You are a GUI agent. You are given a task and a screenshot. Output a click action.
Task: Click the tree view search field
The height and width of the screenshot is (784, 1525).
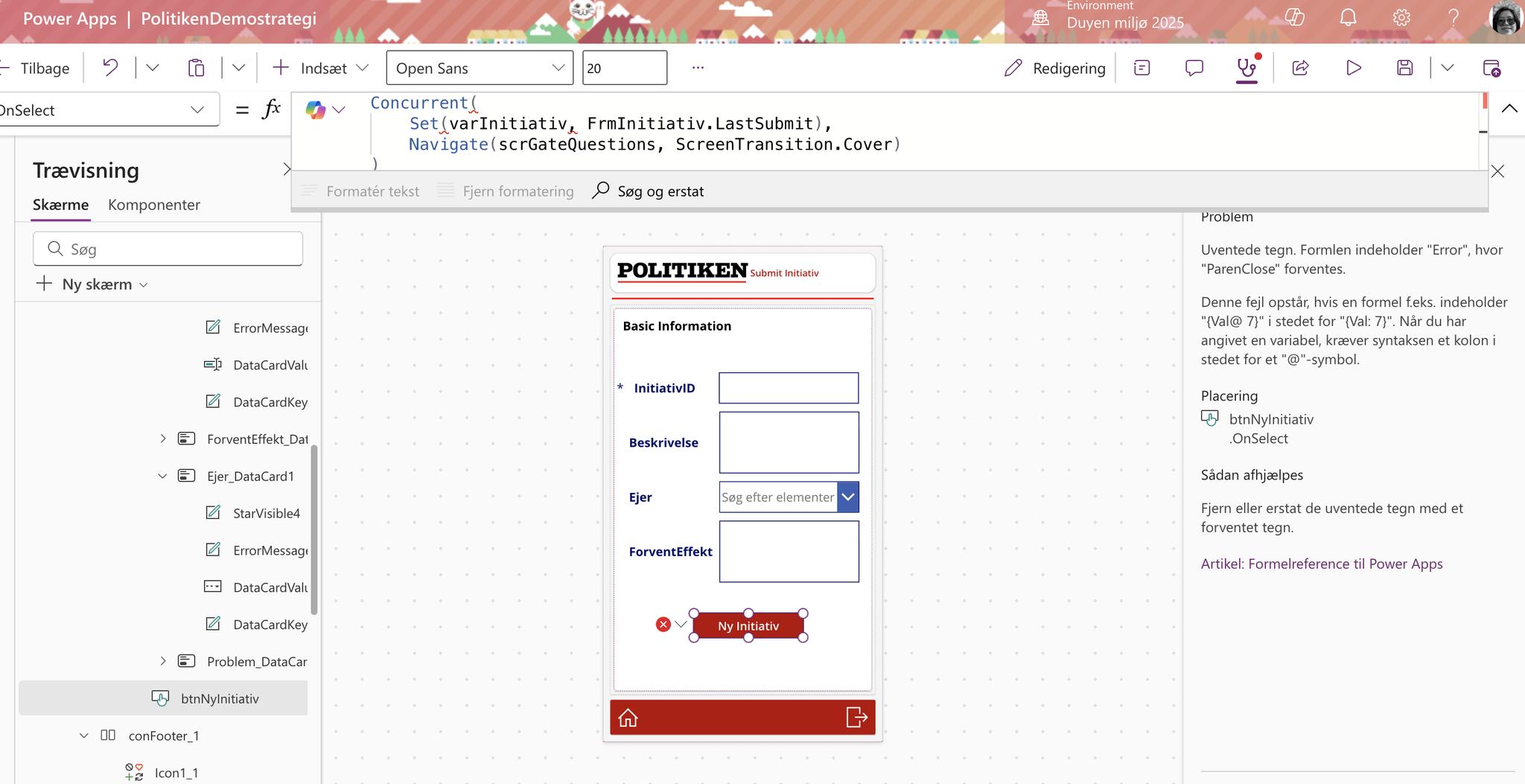pyautogui.click(x=168, y=249)
